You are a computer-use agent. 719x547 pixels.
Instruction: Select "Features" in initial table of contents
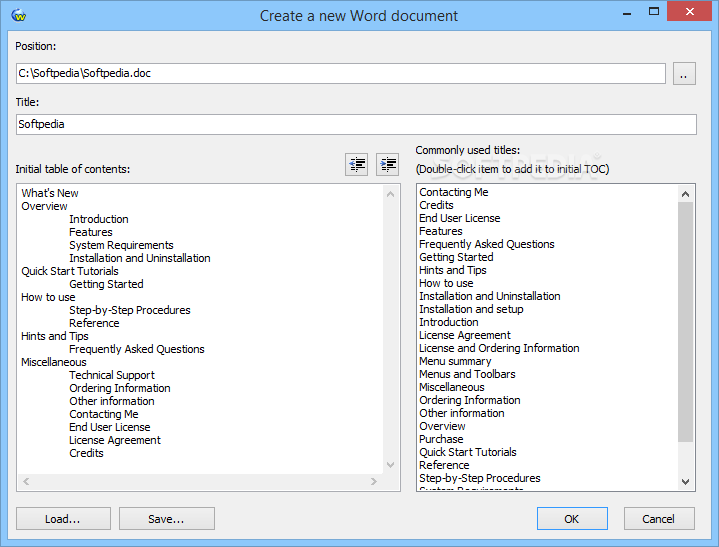(91, 232)
